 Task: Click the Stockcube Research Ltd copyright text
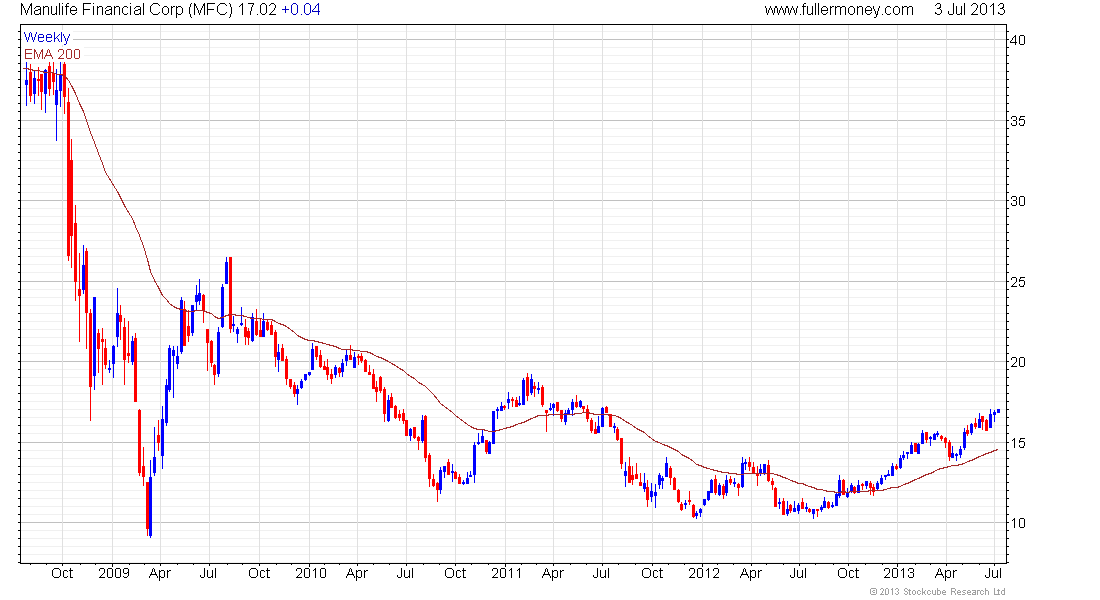click(x=937, y=592)
